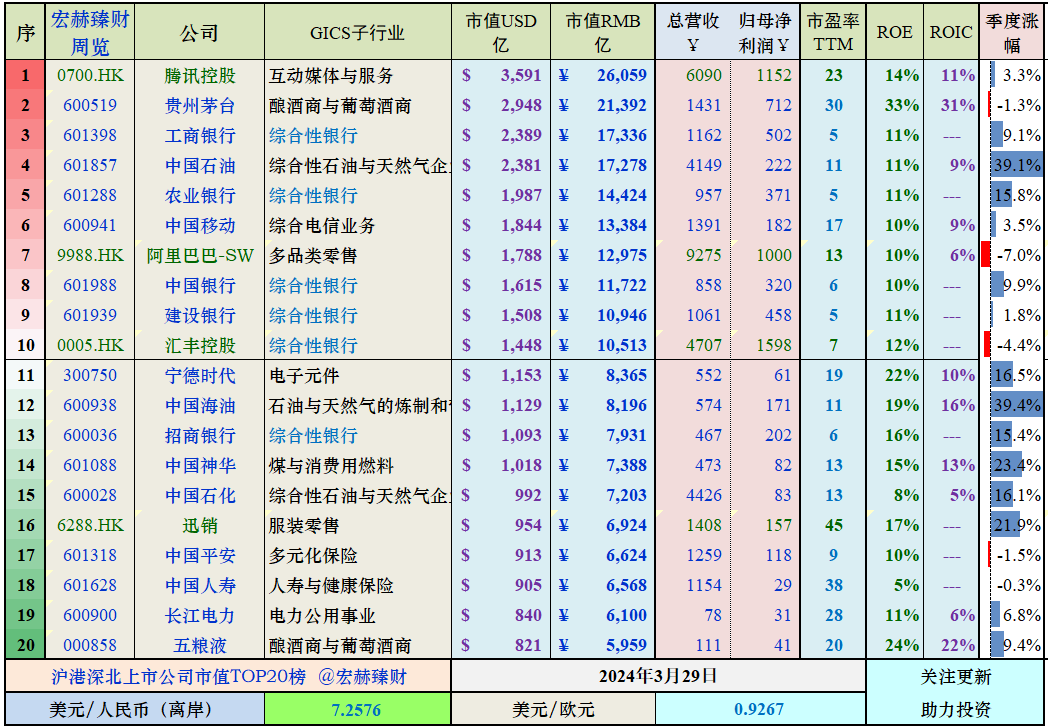Click company name 腾讯控股
The width and height of the screenshot is (1048, 728).
(200, 76)
